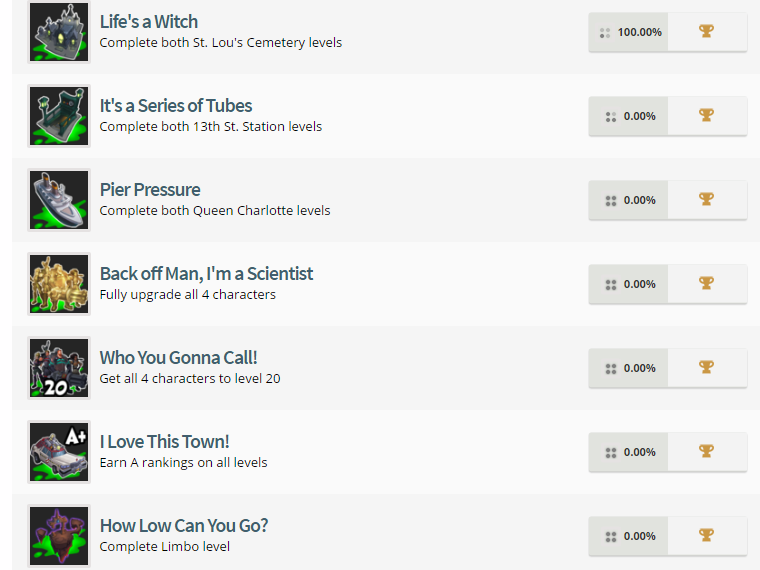
Task: Click trophy beside Back off Man, I'm a Scientist
Action: pos(706,284)
